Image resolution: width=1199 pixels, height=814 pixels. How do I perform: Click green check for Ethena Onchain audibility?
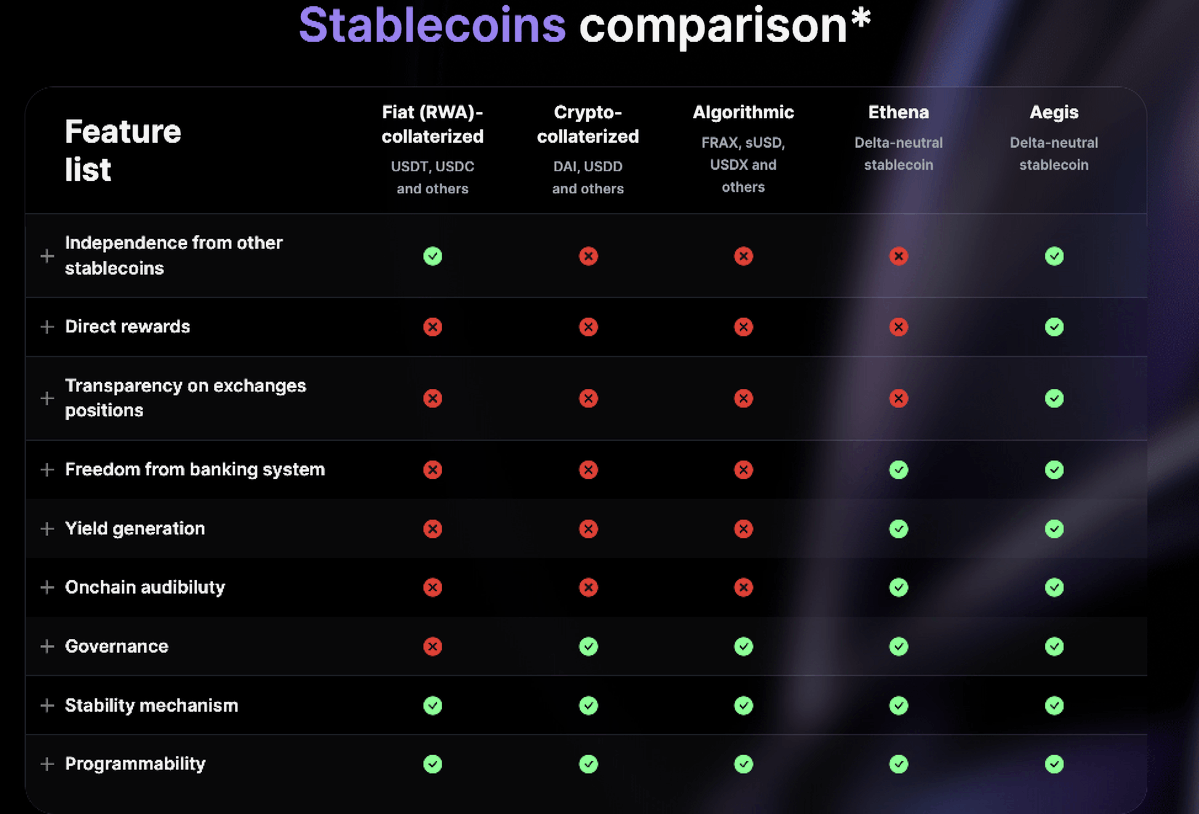(x=899, y=588)
